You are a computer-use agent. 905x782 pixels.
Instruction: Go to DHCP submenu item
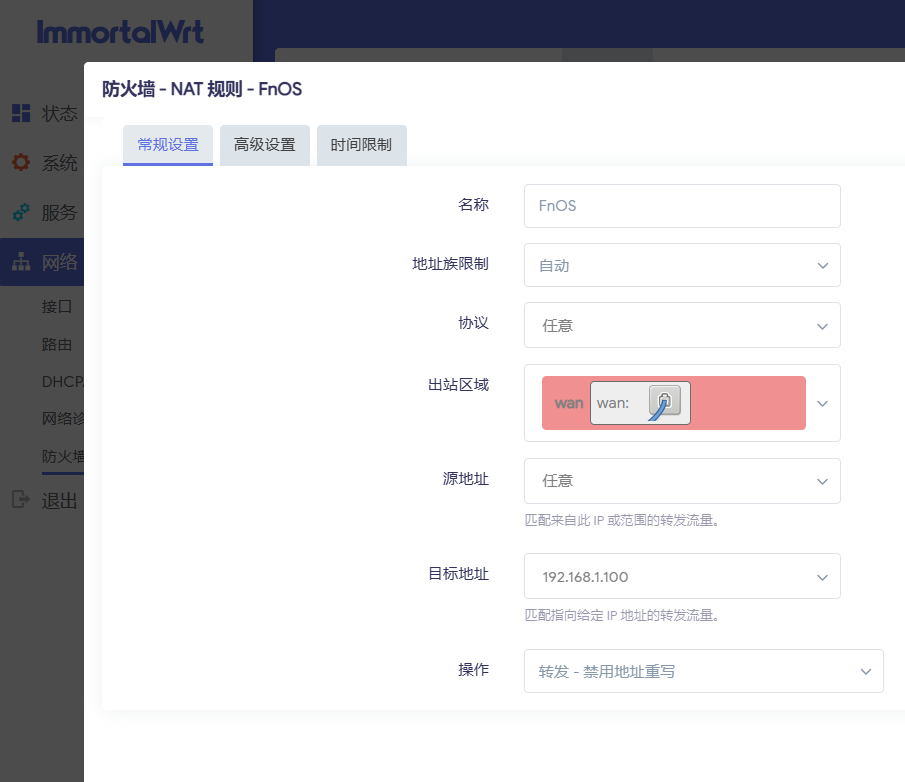click(x=62, y=381)
